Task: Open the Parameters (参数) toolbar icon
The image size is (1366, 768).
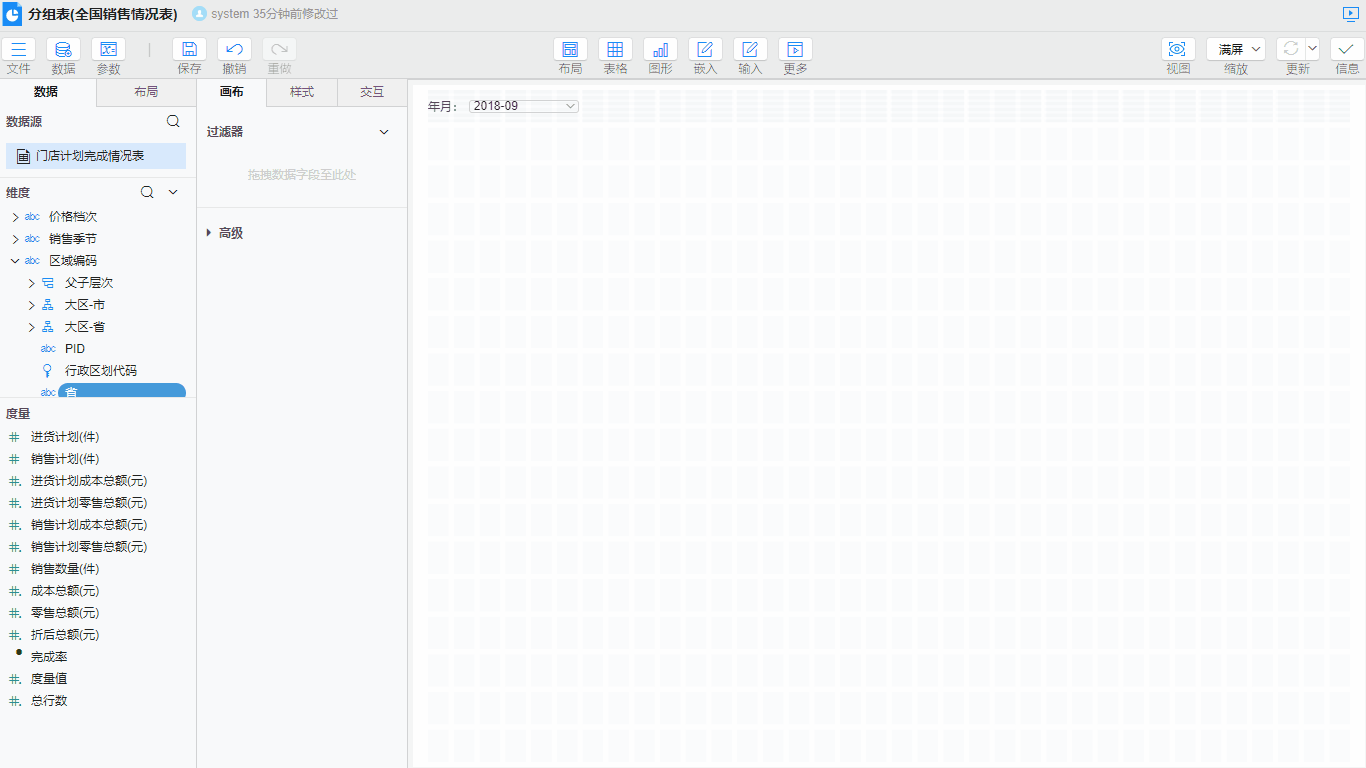Action: [108, 50]
